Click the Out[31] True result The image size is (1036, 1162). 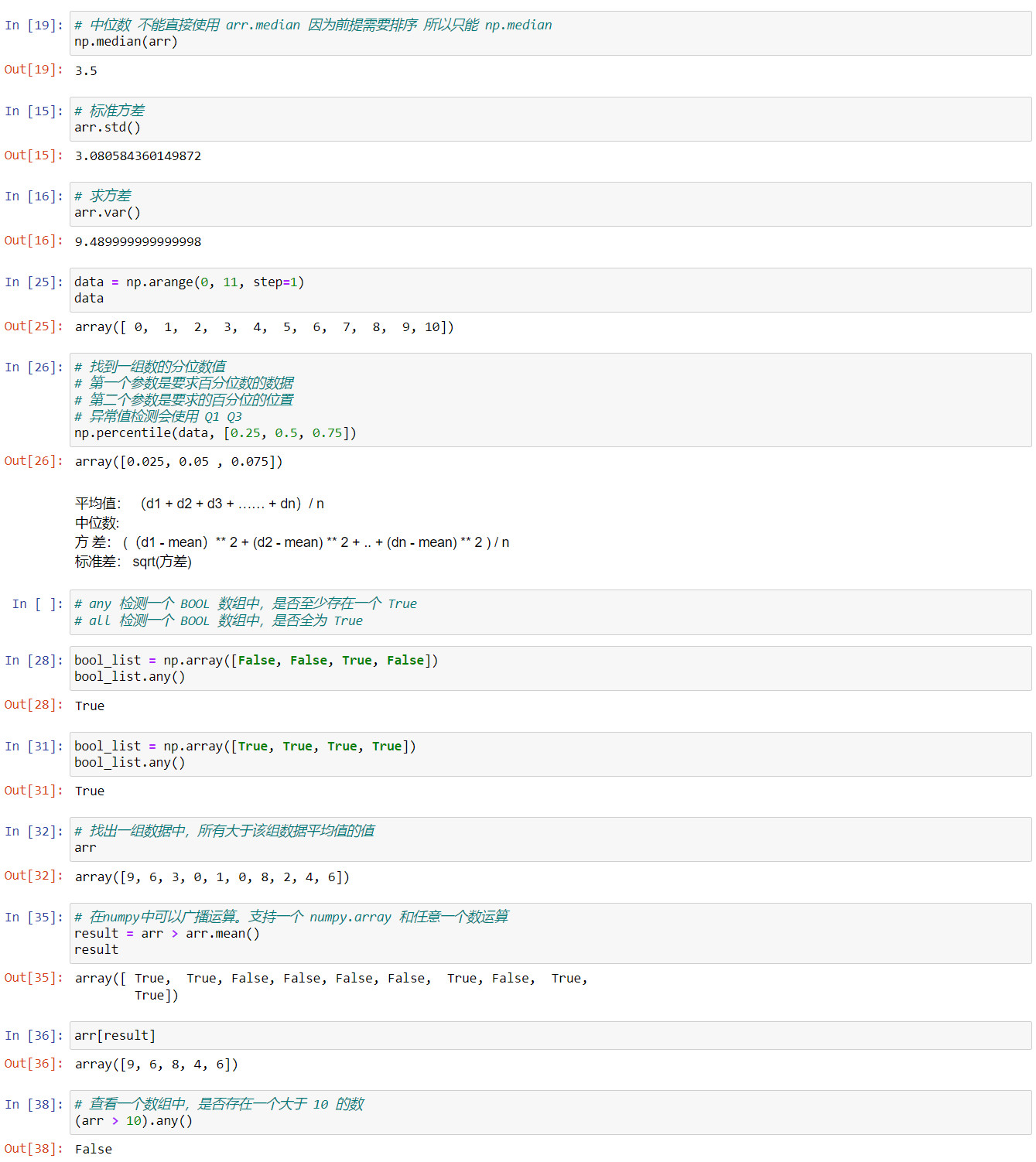pos(90,791)
